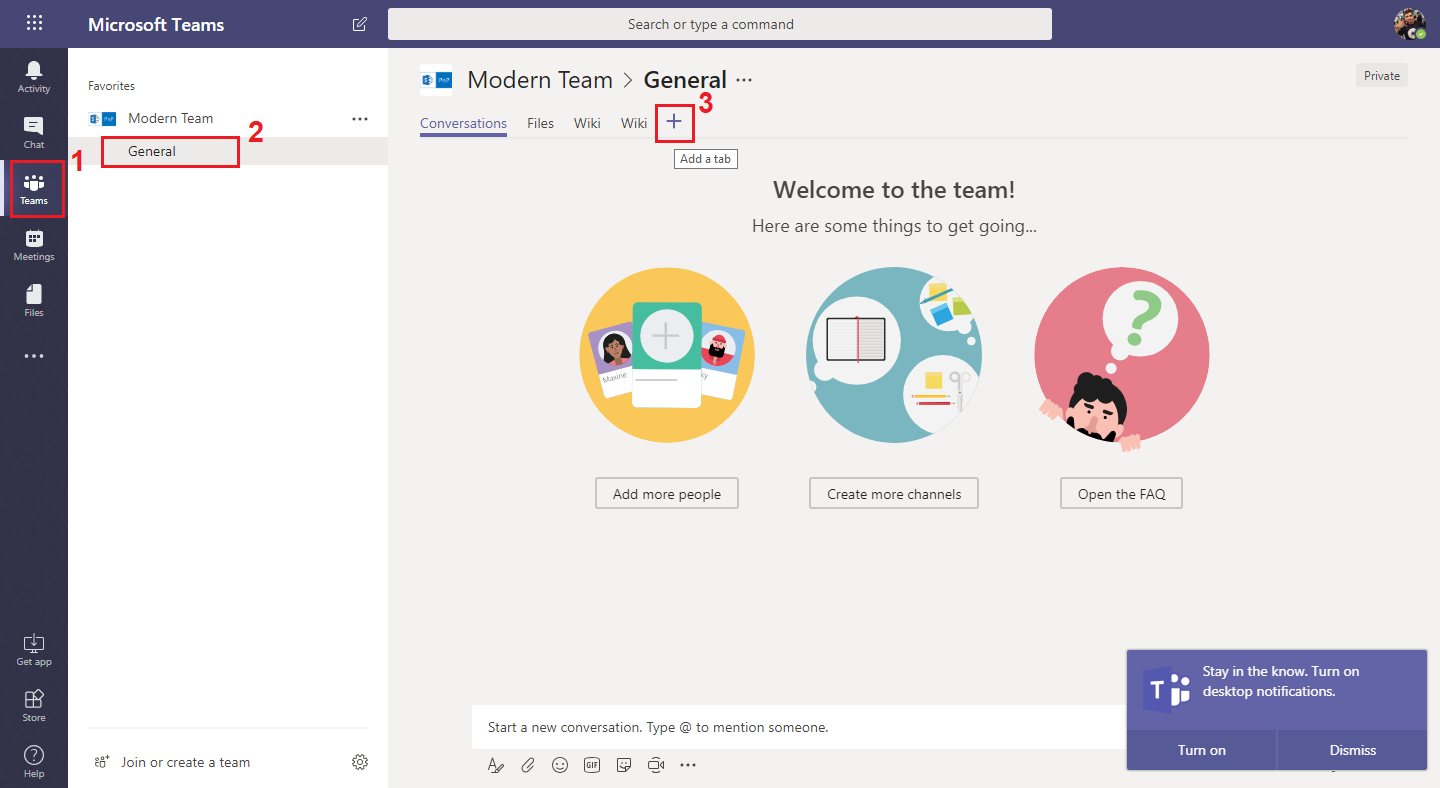Open General channel more options ellipsis
The height and width of the screenshot is (788, 1440).
[744, 80]
